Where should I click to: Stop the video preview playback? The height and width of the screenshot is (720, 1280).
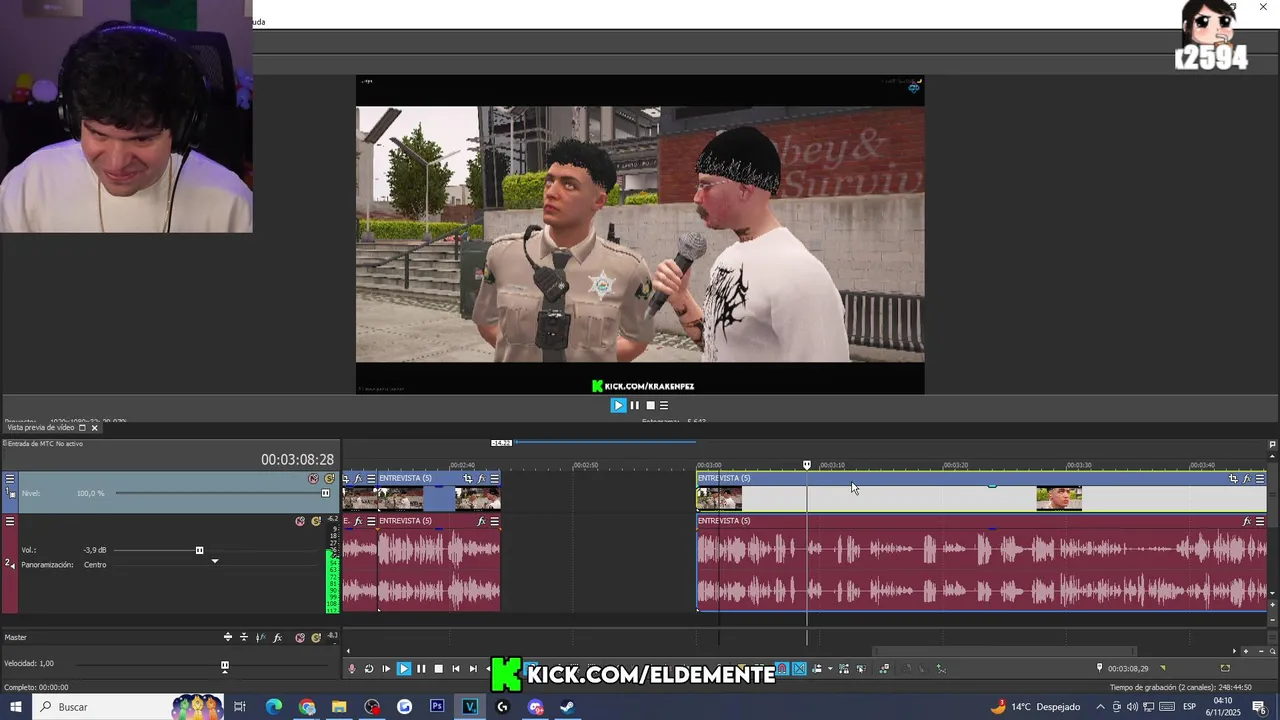[650, 405]
